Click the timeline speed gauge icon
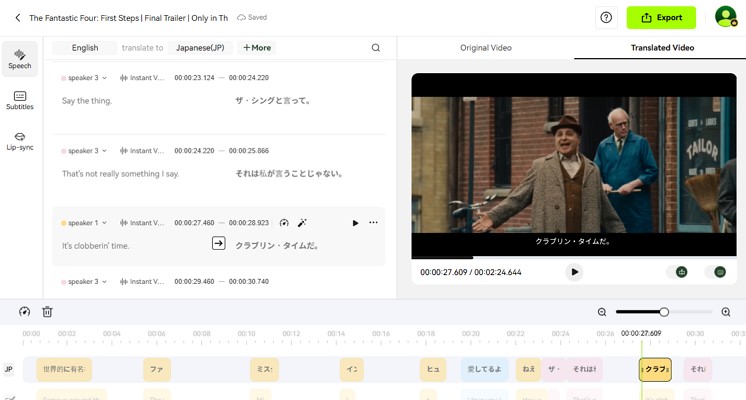Image resolution: width=746 pixels, height=400 pixels. pyautogui.click(x=24, y=312)
